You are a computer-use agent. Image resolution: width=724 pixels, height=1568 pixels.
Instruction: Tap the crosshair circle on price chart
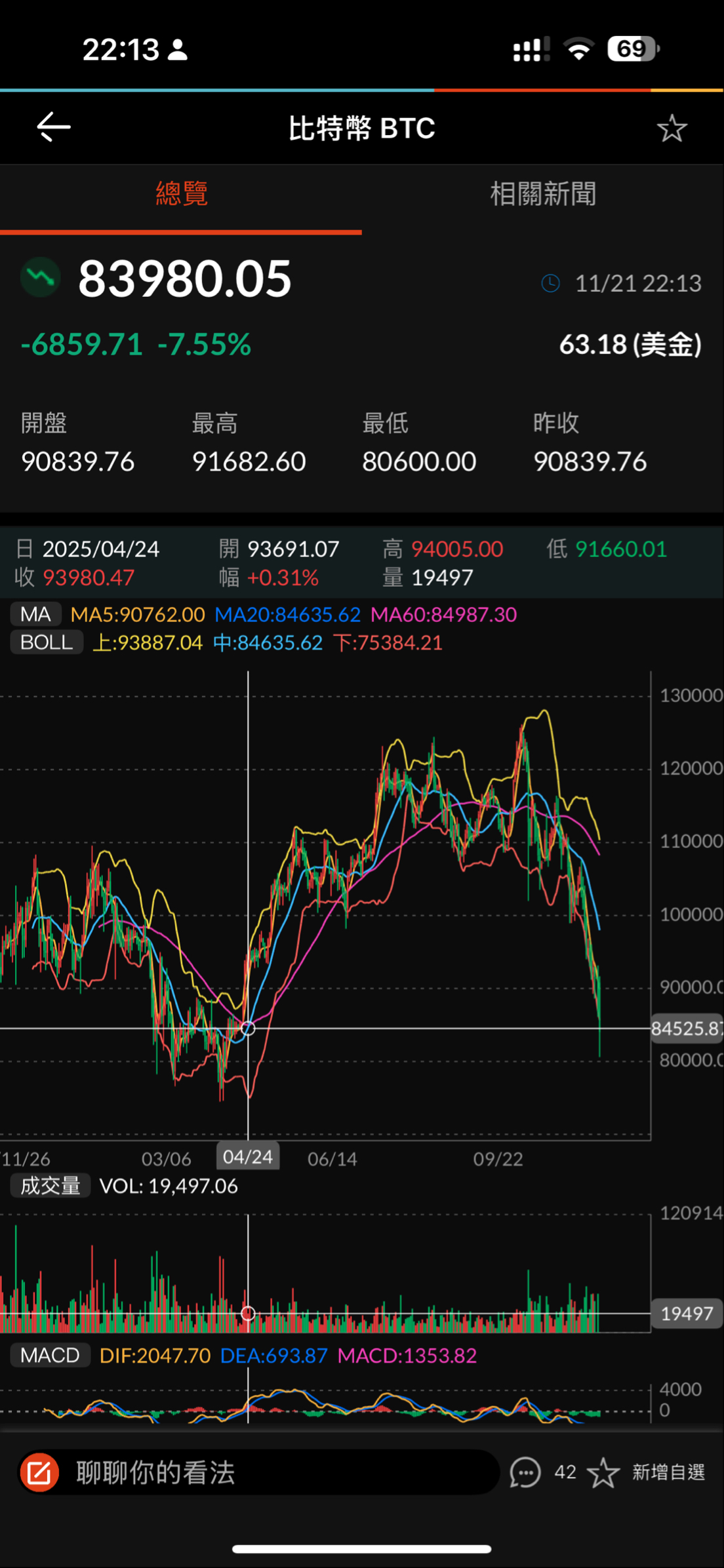coord(248,1028)
